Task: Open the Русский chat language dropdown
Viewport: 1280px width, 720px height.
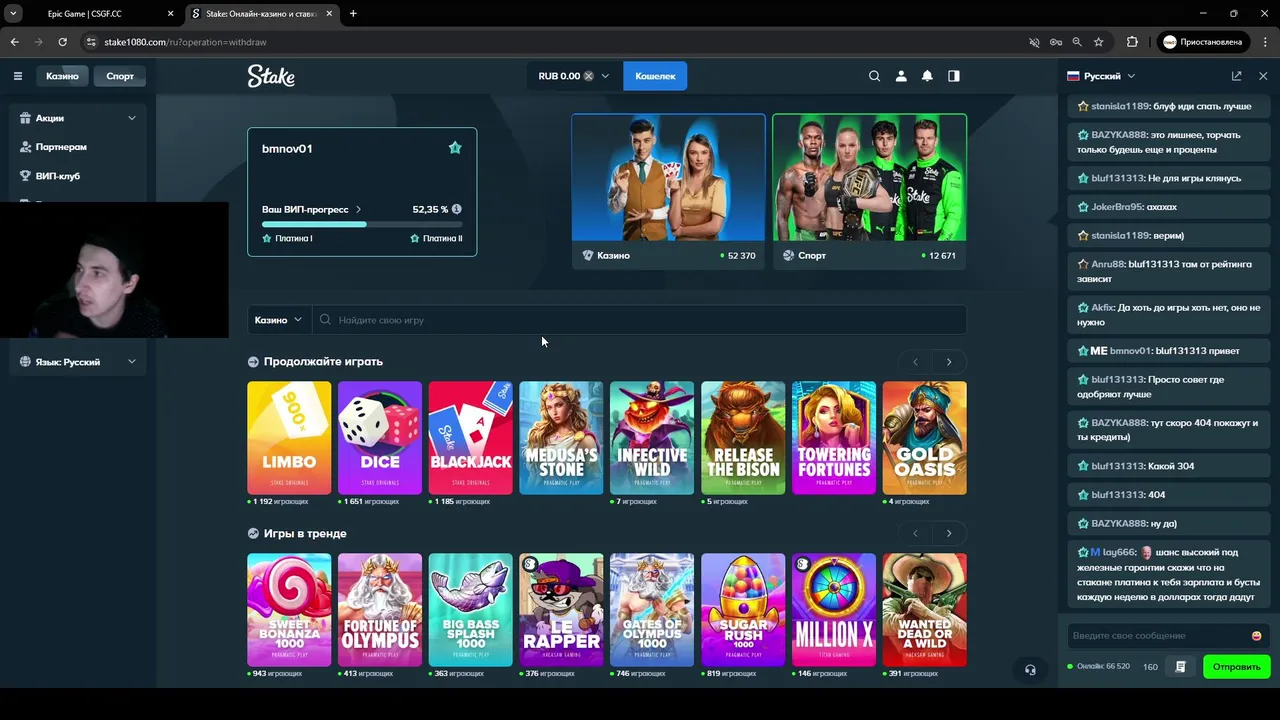Action: point(1101,76)
